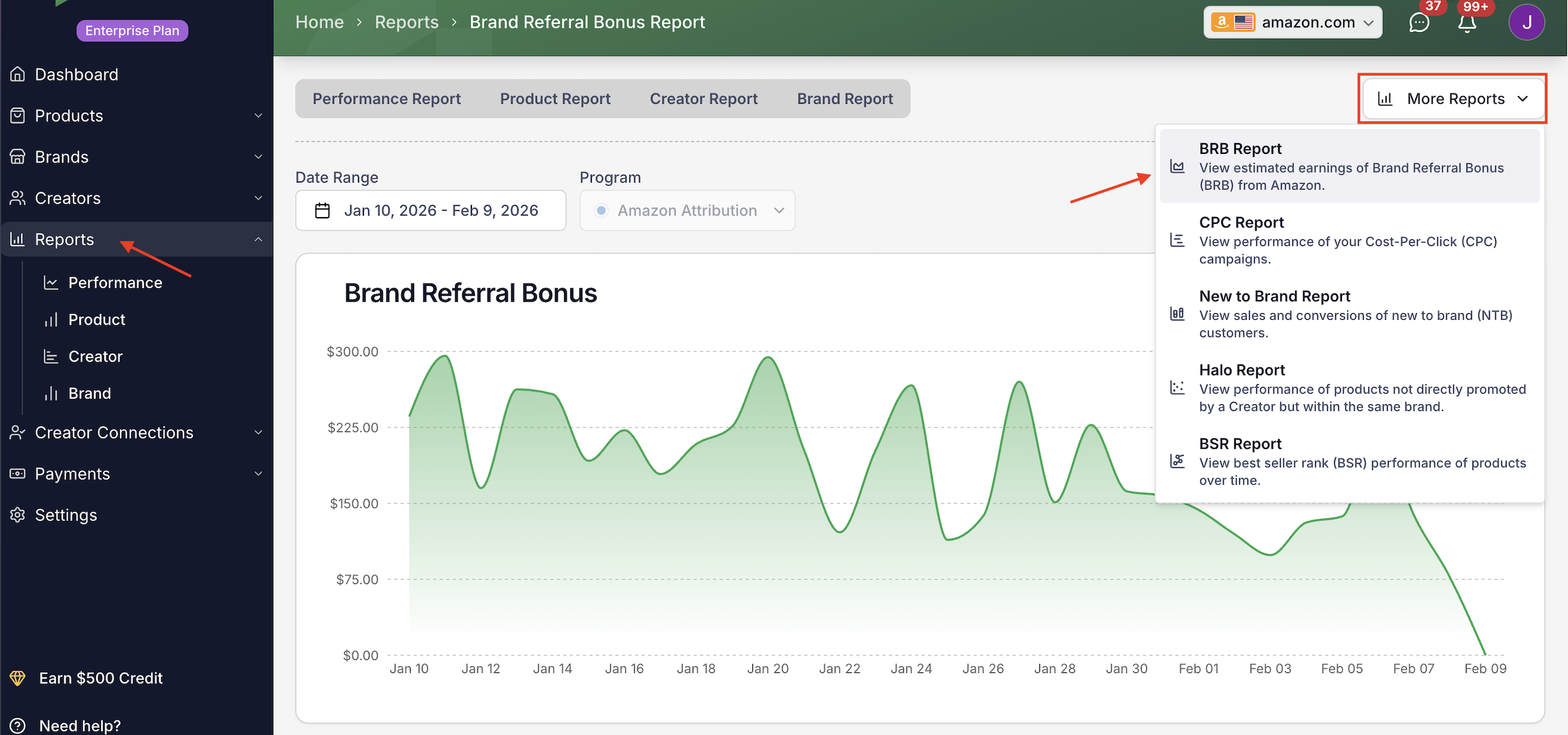
Task: Open the notifications bell icon
Action: tap(1467, 23)
